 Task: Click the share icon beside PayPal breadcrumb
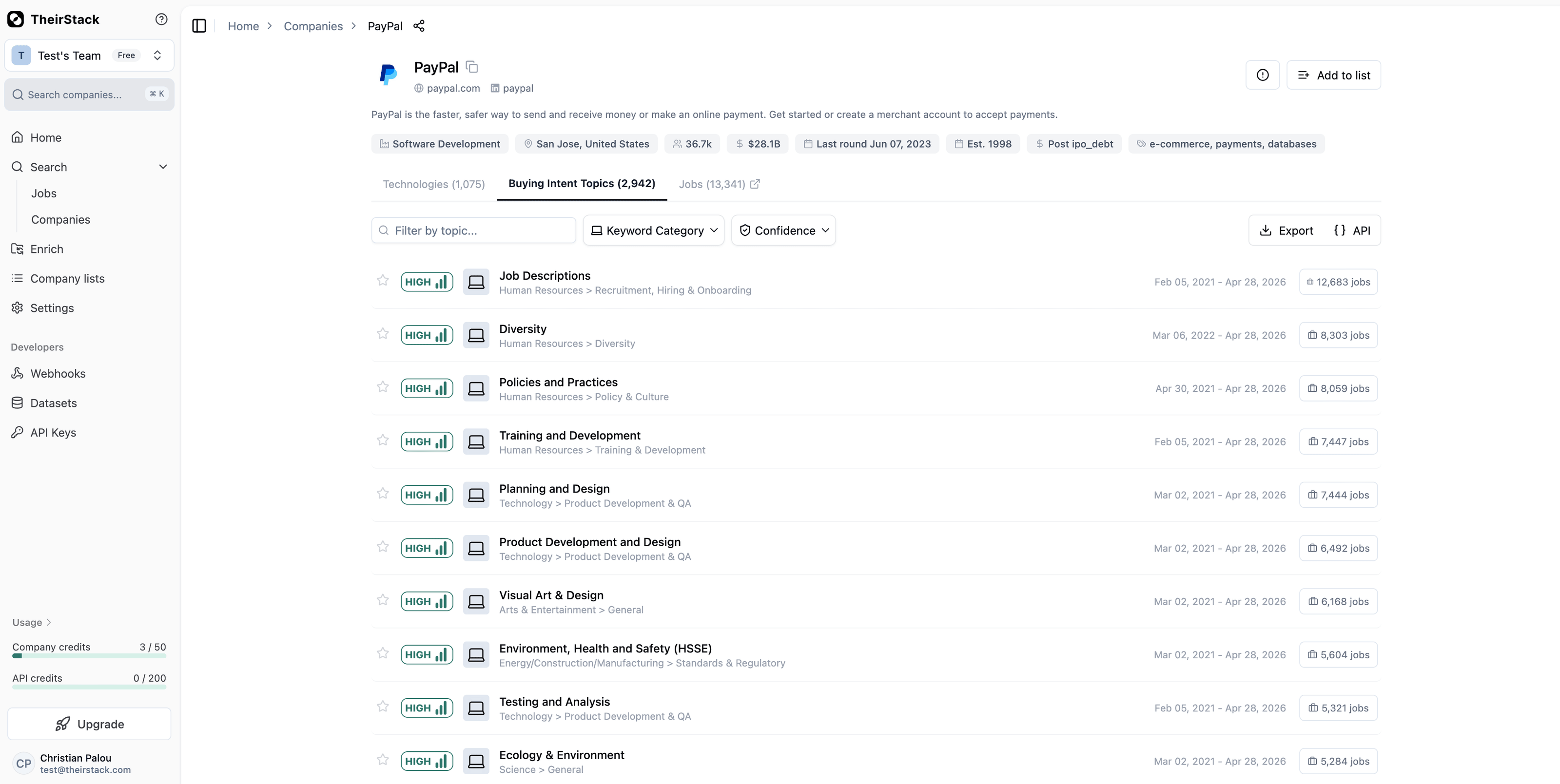click(418, 26)
